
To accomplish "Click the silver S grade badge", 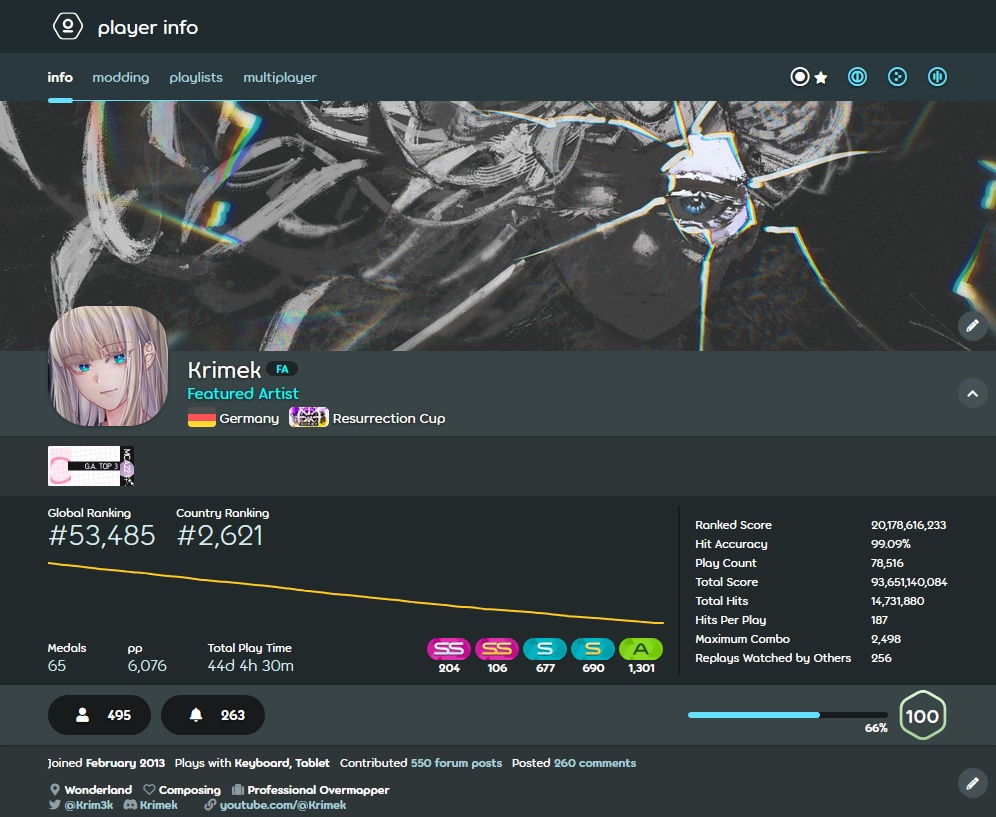I will 545,649.
